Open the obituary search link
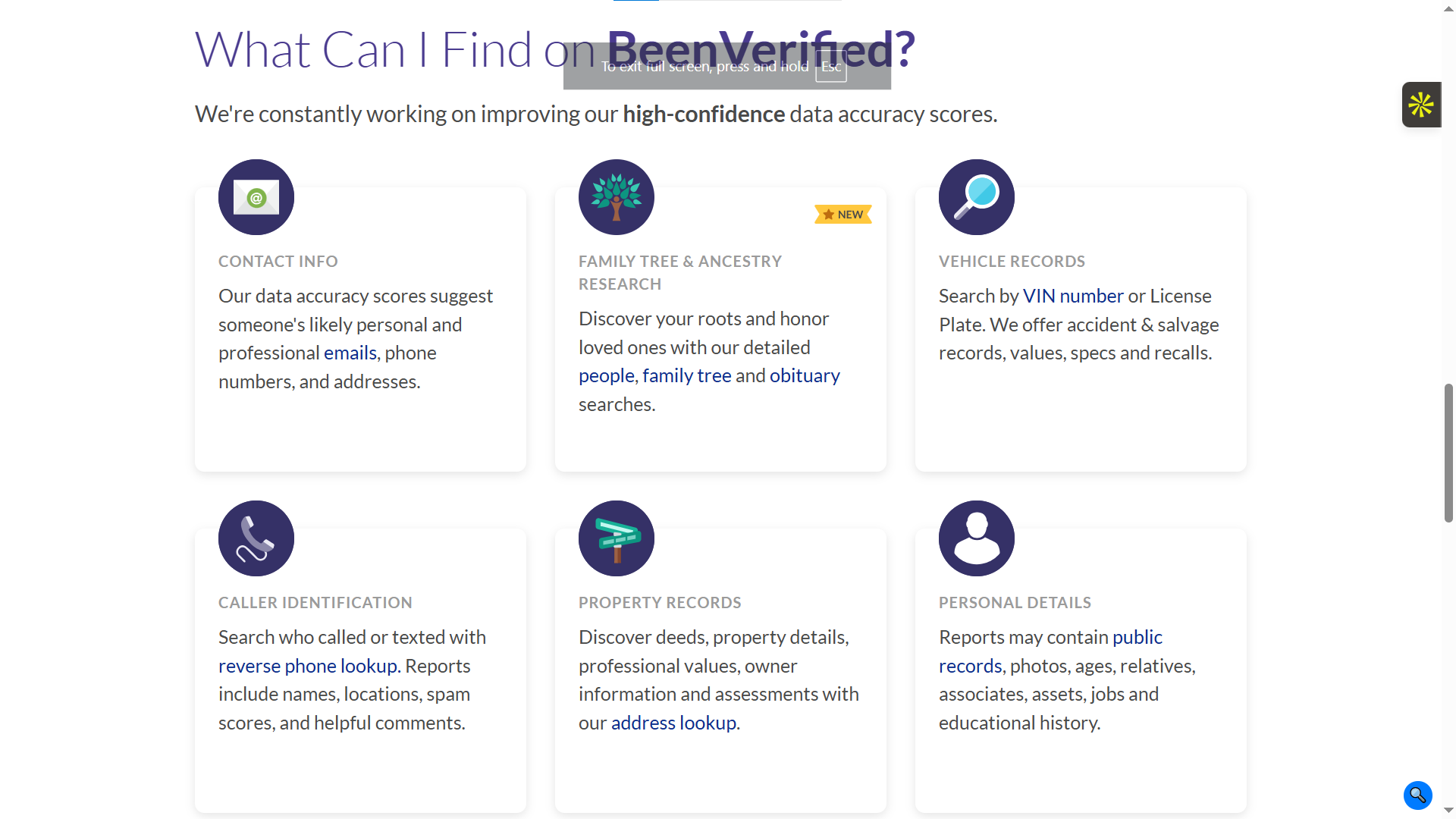 [805, 376]
